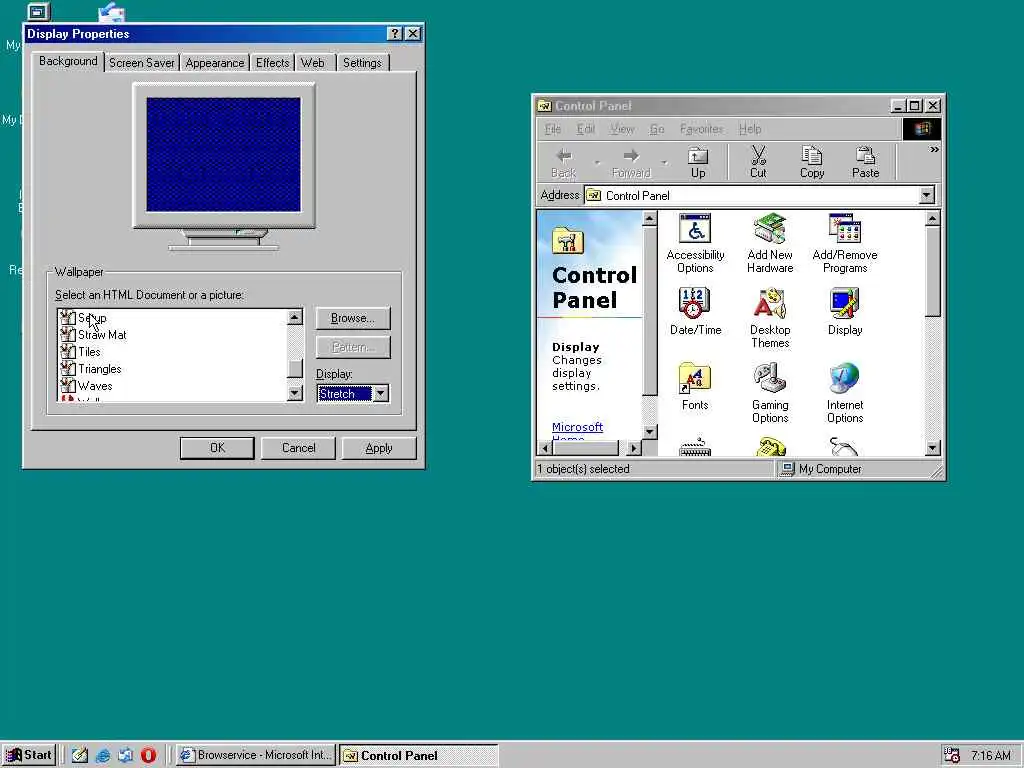Click the Paste toolbar button
The image size is (1024, 768).
[x=865, y=163]
